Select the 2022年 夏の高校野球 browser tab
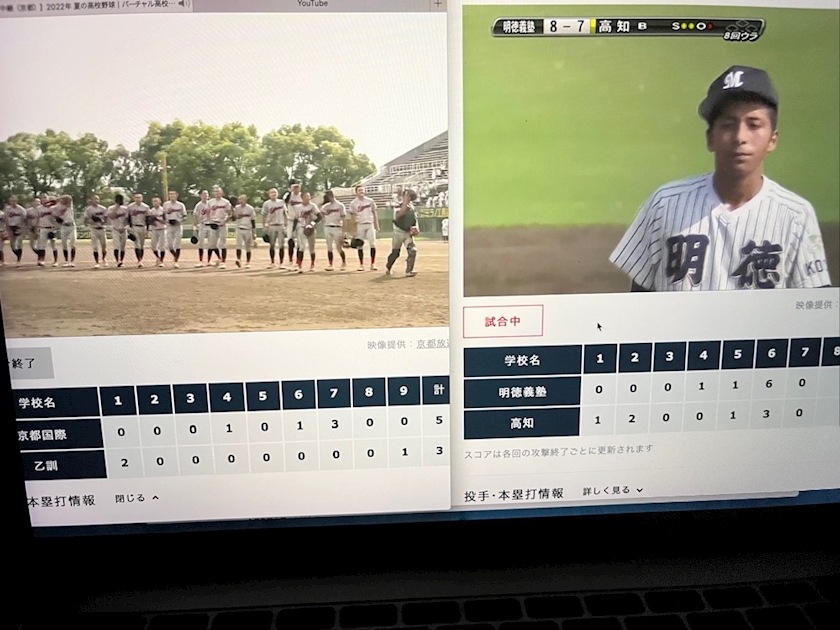The image size is (840, 630). click(x=90, y=4)
